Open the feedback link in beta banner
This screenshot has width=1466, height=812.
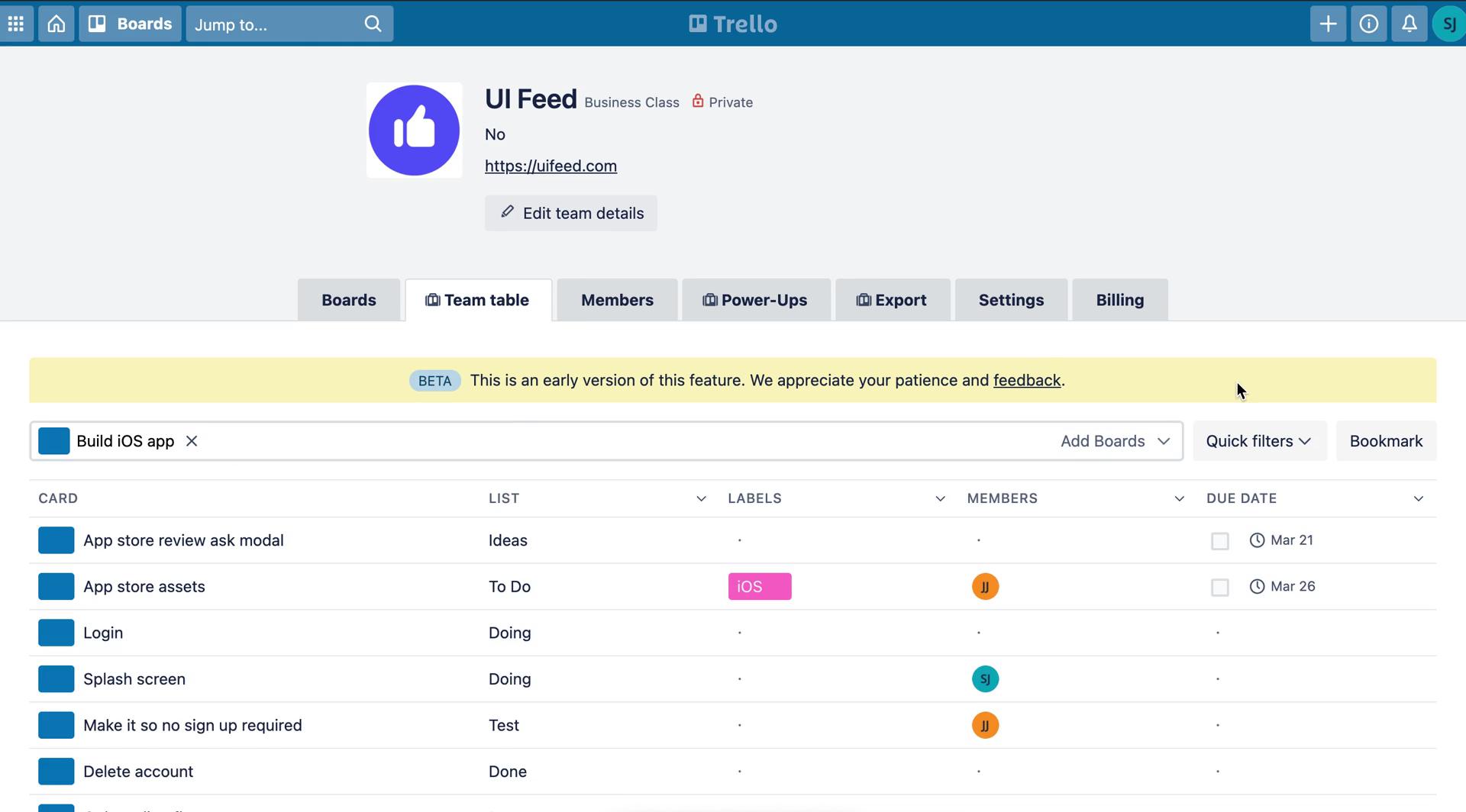(1027, 380)
